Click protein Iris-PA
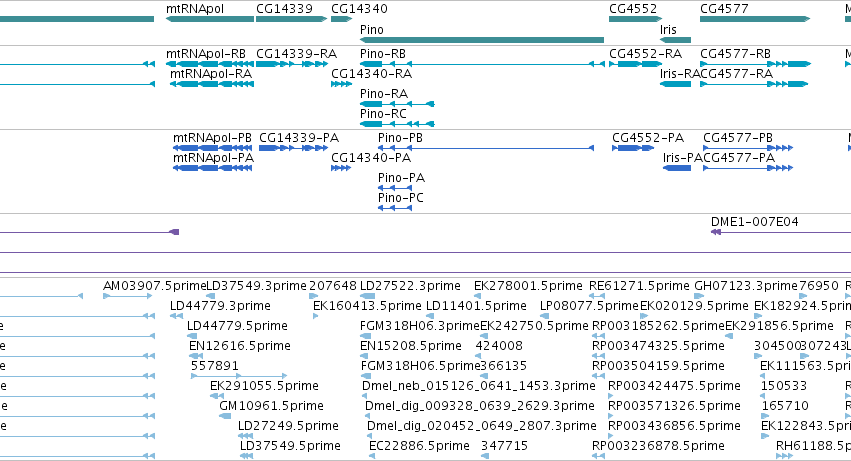 682,158
